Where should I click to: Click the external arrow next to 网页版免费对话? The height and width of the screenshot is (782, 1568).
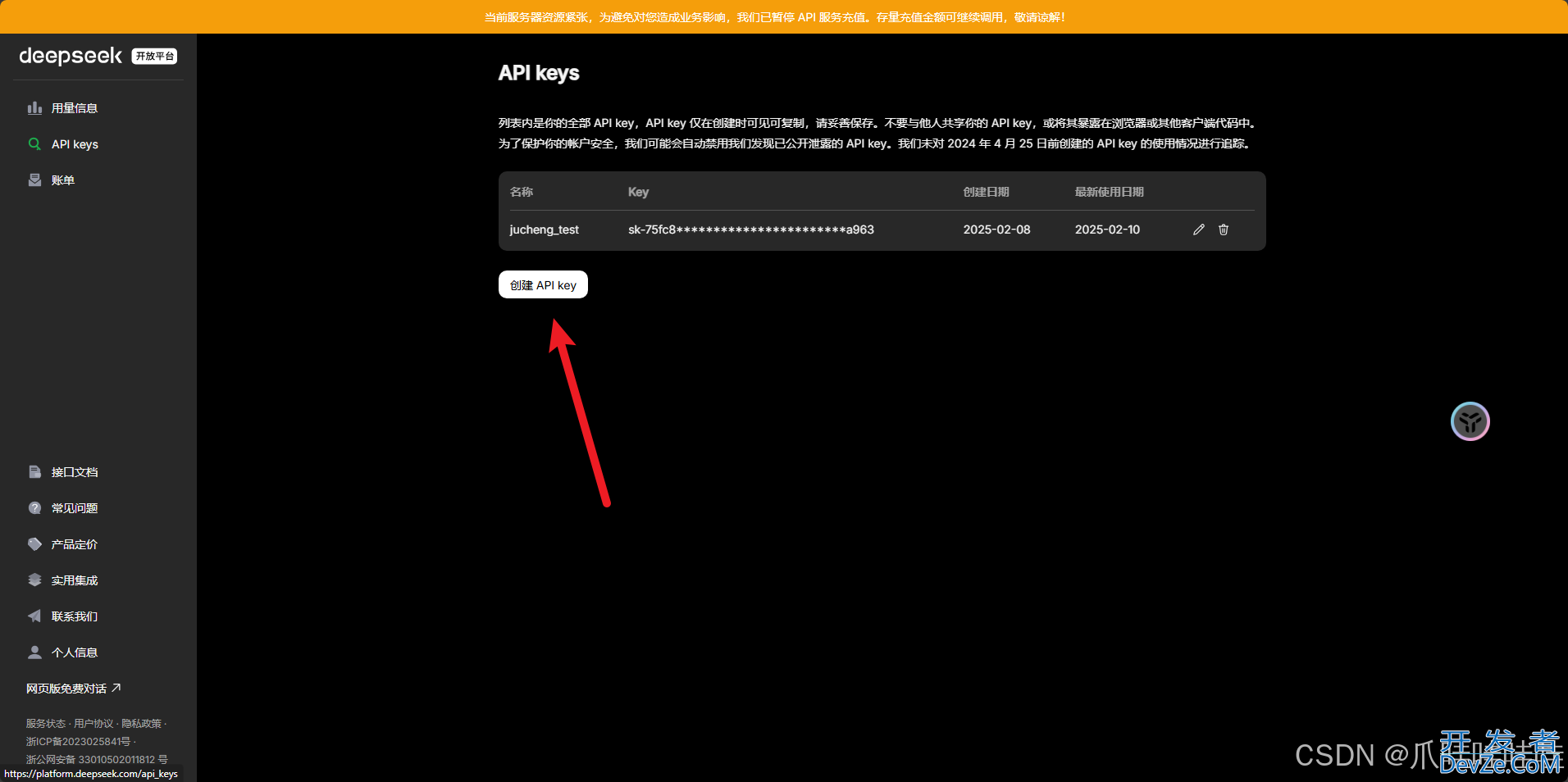pos(116,688)
